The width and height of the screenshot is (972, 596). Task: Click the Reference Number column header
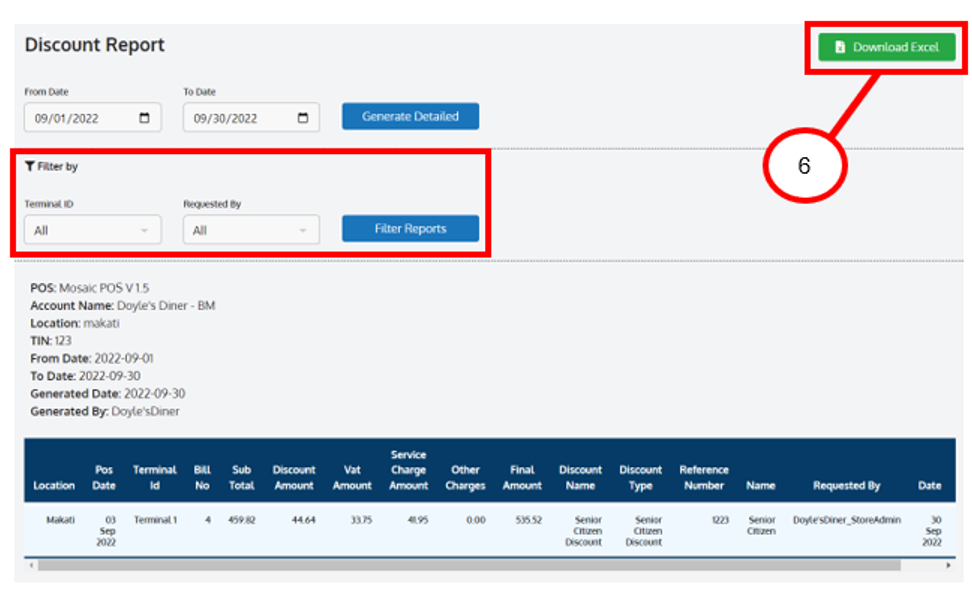703,477
